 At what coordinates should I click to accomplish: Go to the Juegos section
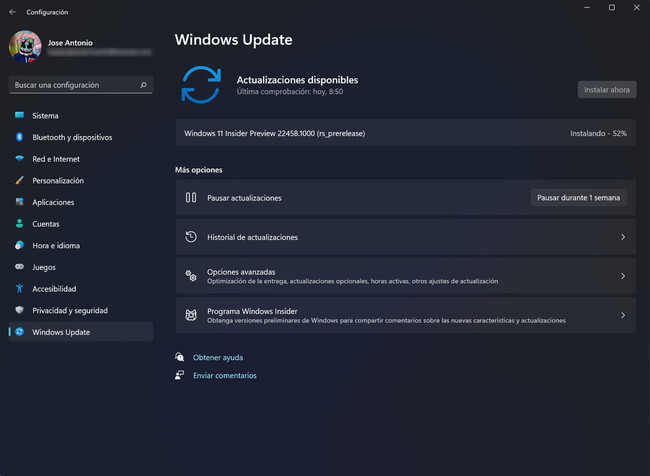tap(81, 267)
